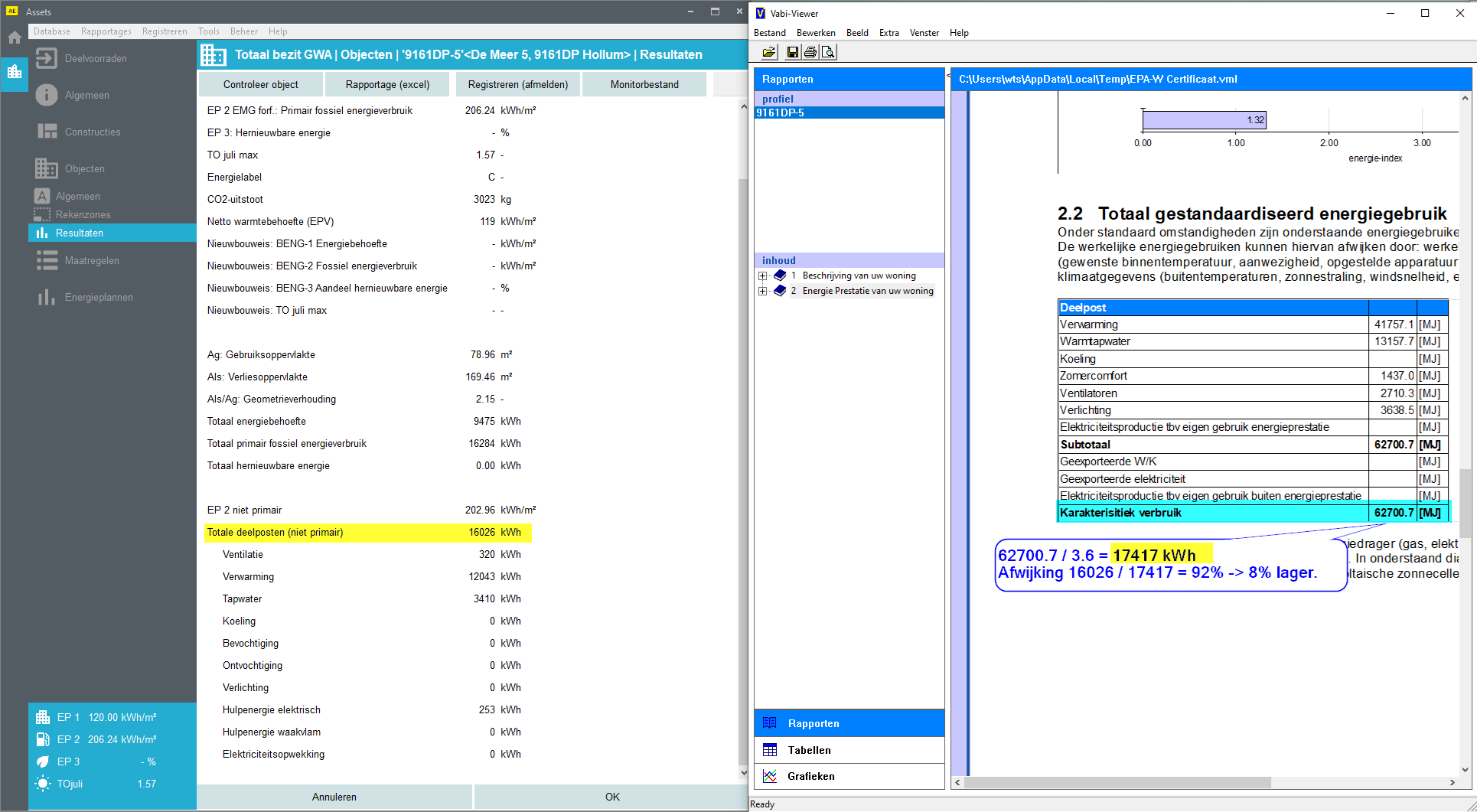Open Algemeen info section
Screen dimensions: 1477x812
[86, 95]
